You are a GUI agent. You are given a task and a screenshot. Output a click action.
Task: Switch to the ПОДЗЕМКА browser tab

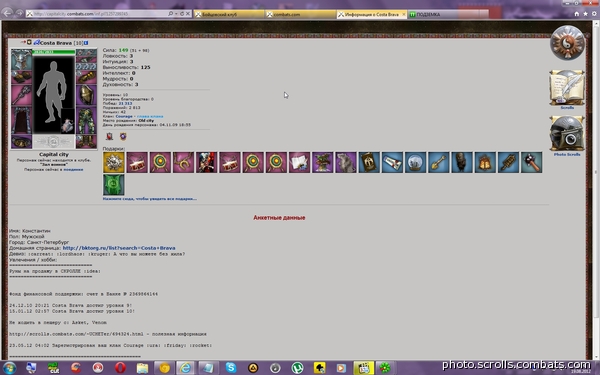[448, 14]
